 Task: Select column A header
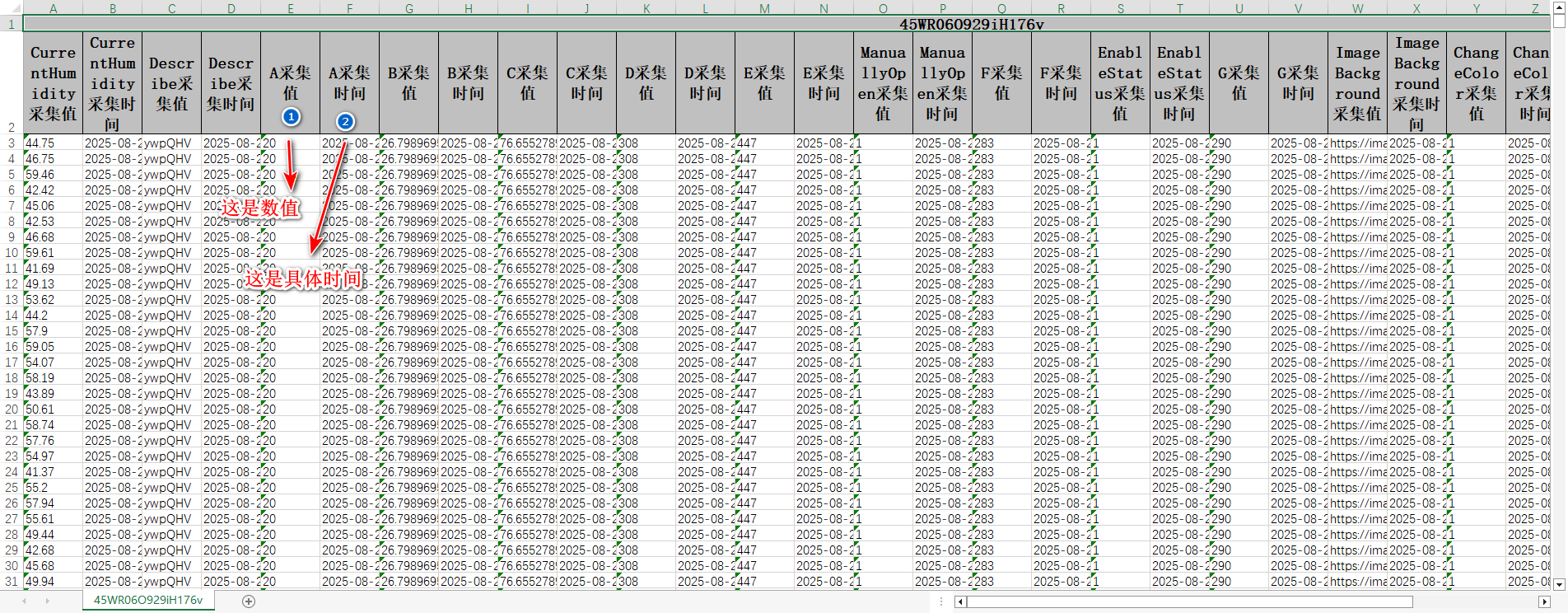(54, 8)
